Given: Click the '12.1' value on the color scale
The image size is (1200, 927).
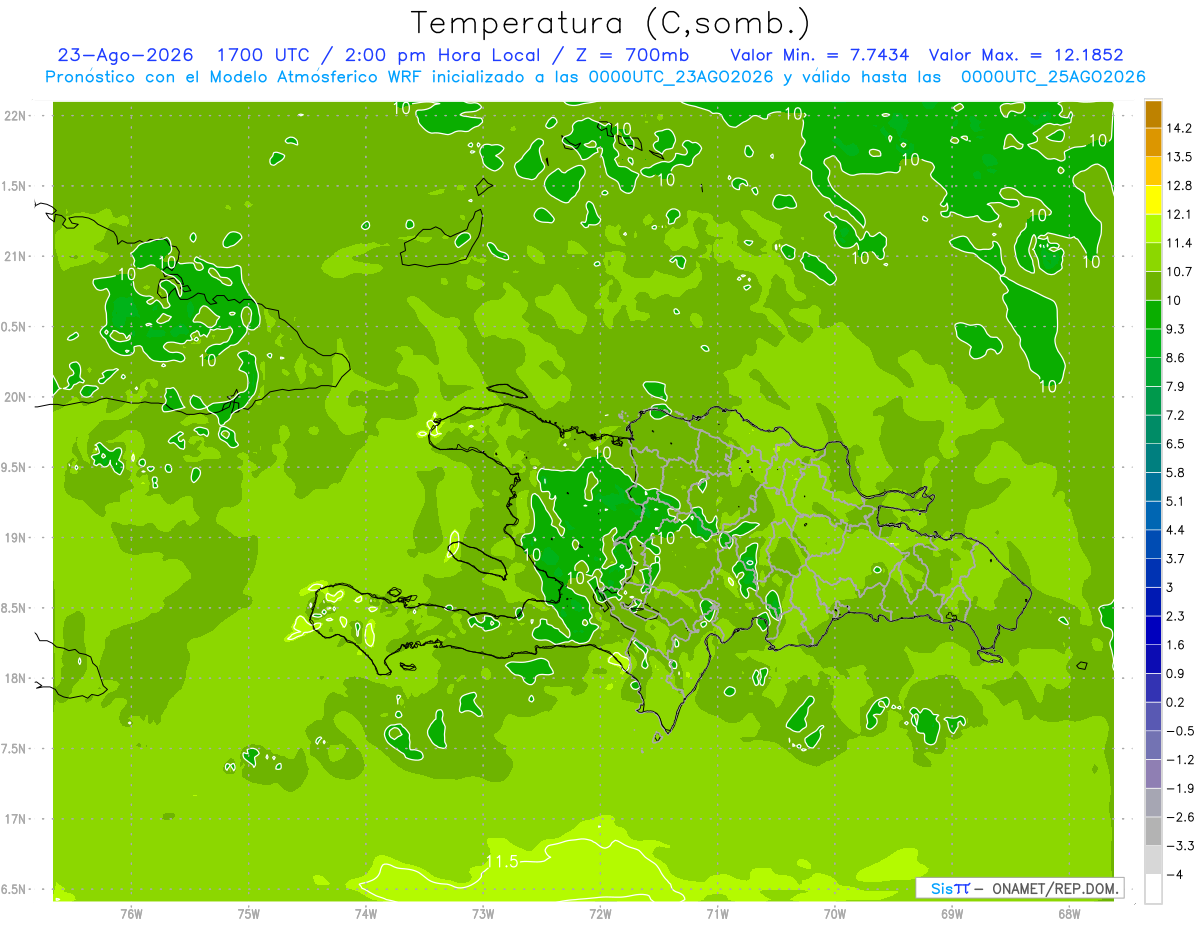Looking at the screenshot, I should coord(1179,214).
